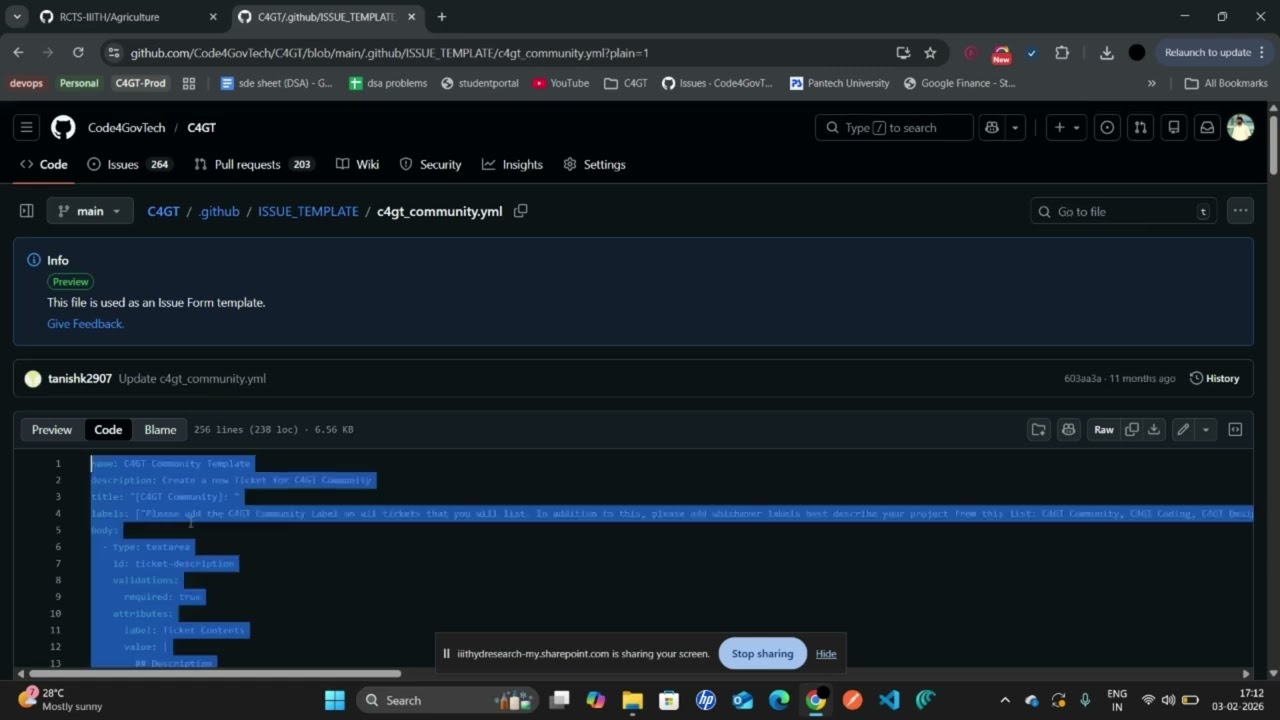Open the Windows Start menu

tap(334, 700)
